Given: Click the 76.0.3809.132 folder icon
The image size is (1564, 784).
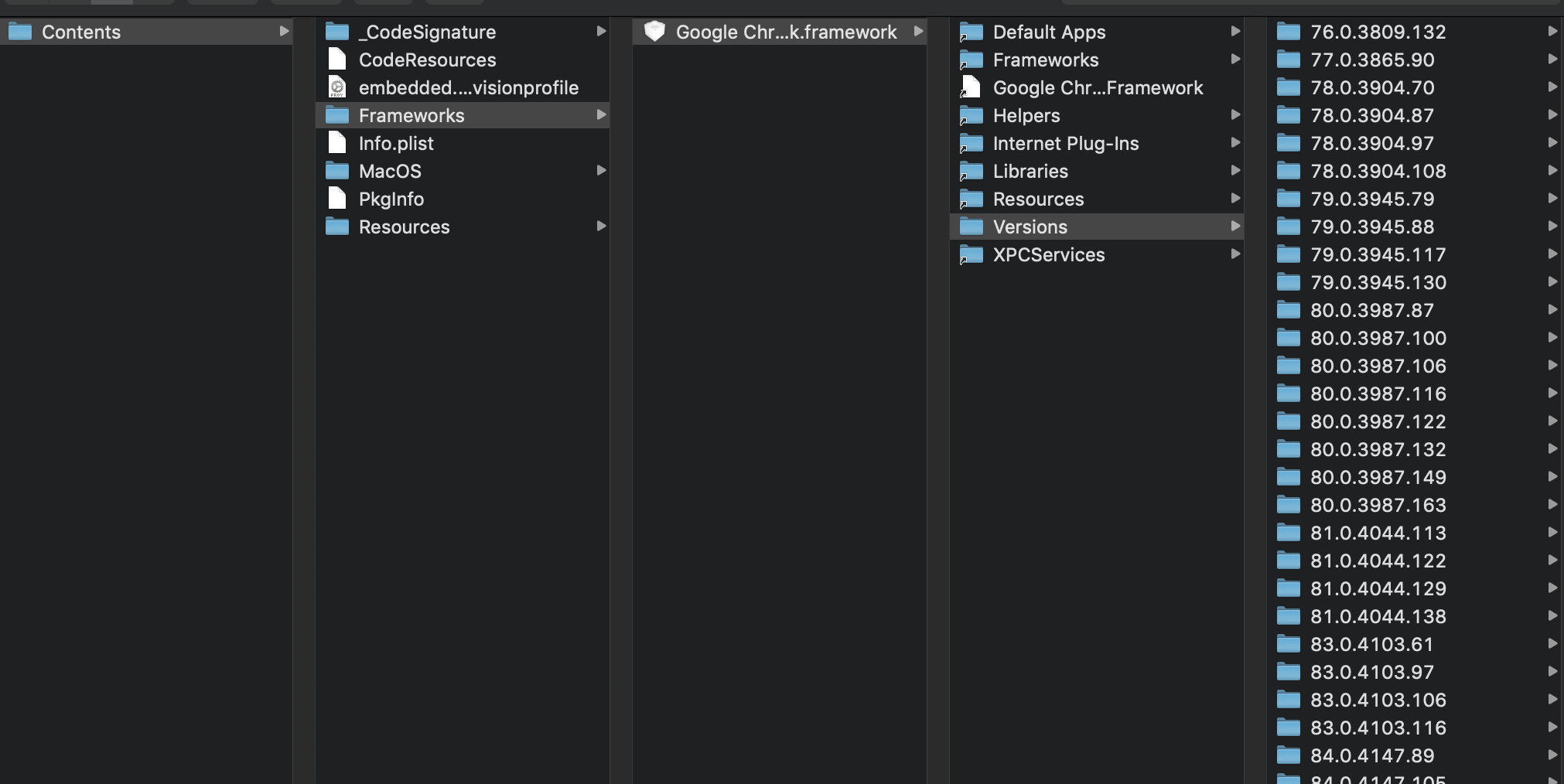Looking at the screenshot, I should 1288,32.
